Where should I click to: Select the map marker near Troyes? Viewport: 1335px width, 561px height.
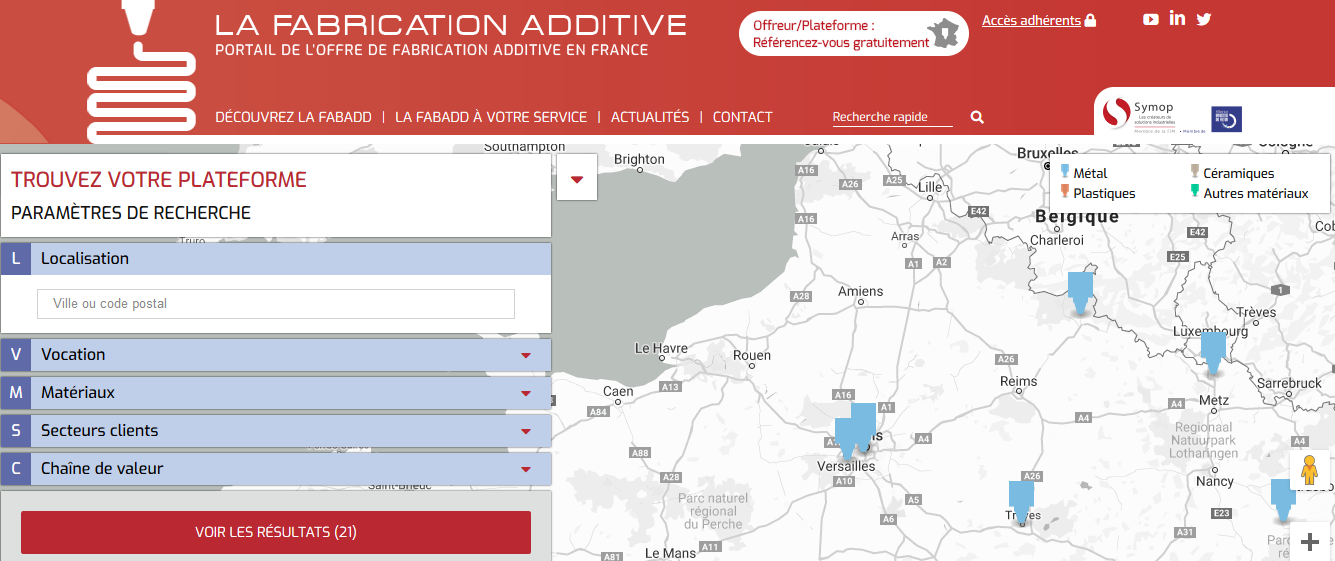click(1021, 499)
